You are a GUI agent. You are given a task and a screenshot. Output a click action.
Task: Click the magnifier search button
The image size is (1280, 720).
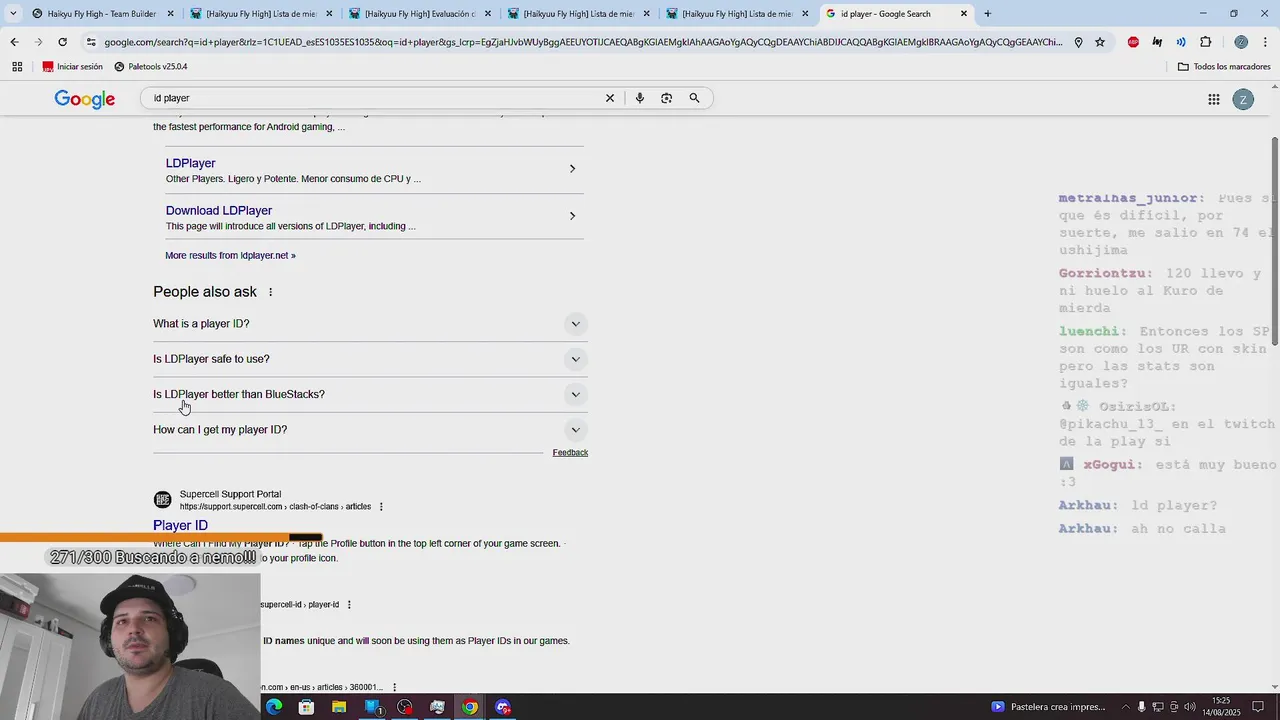694,98
